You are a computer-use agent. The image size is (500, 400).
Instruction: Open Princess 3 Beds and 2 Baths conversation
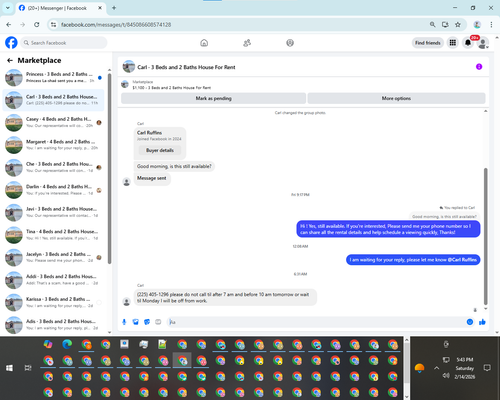53,77
